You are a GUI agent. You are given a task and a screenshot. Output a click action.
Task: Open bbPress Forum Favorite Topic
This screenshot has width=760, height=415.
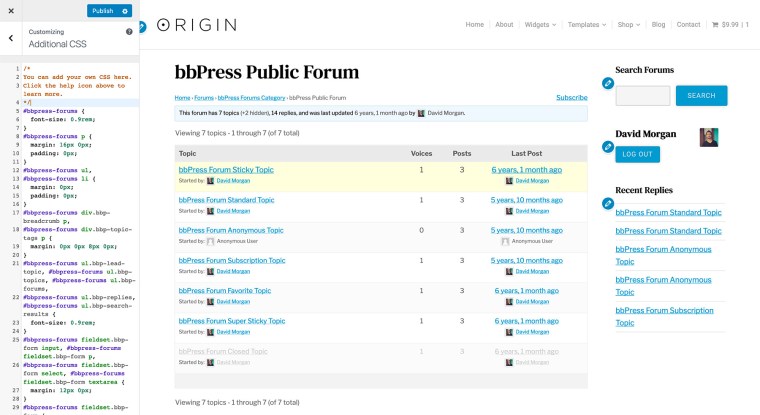point(224,290)
